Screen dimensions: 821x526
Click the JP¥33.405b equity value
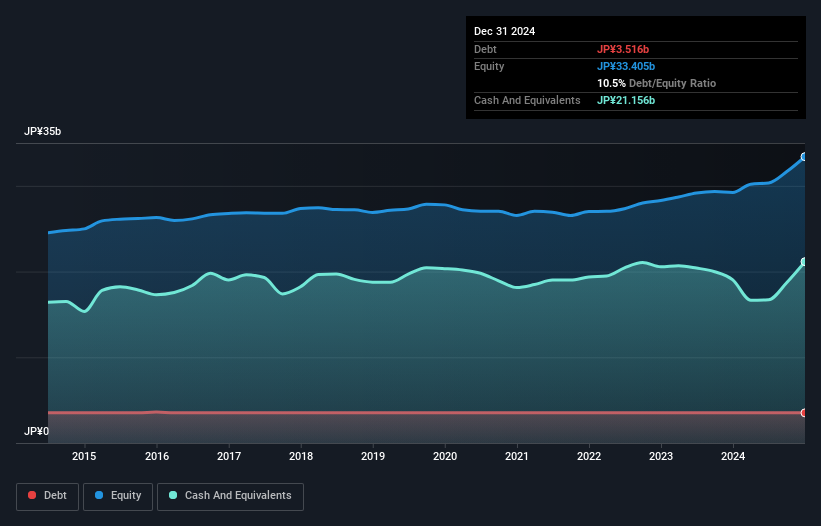(x=626, y=66)
